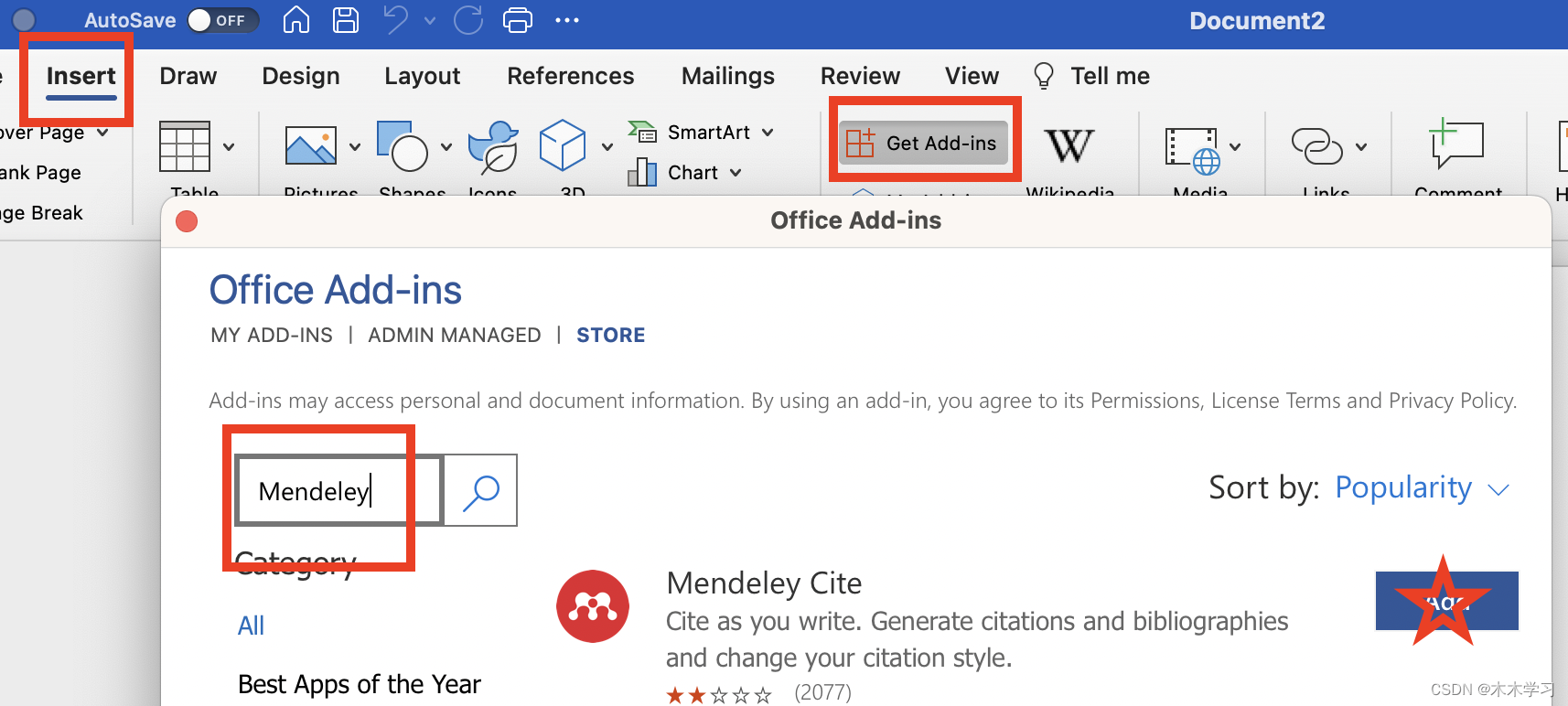Image resolution: width=1568 pixels, height=706 pixels.
Task: Expand the Pictures dropdown arrow
Action: [355, 146]
